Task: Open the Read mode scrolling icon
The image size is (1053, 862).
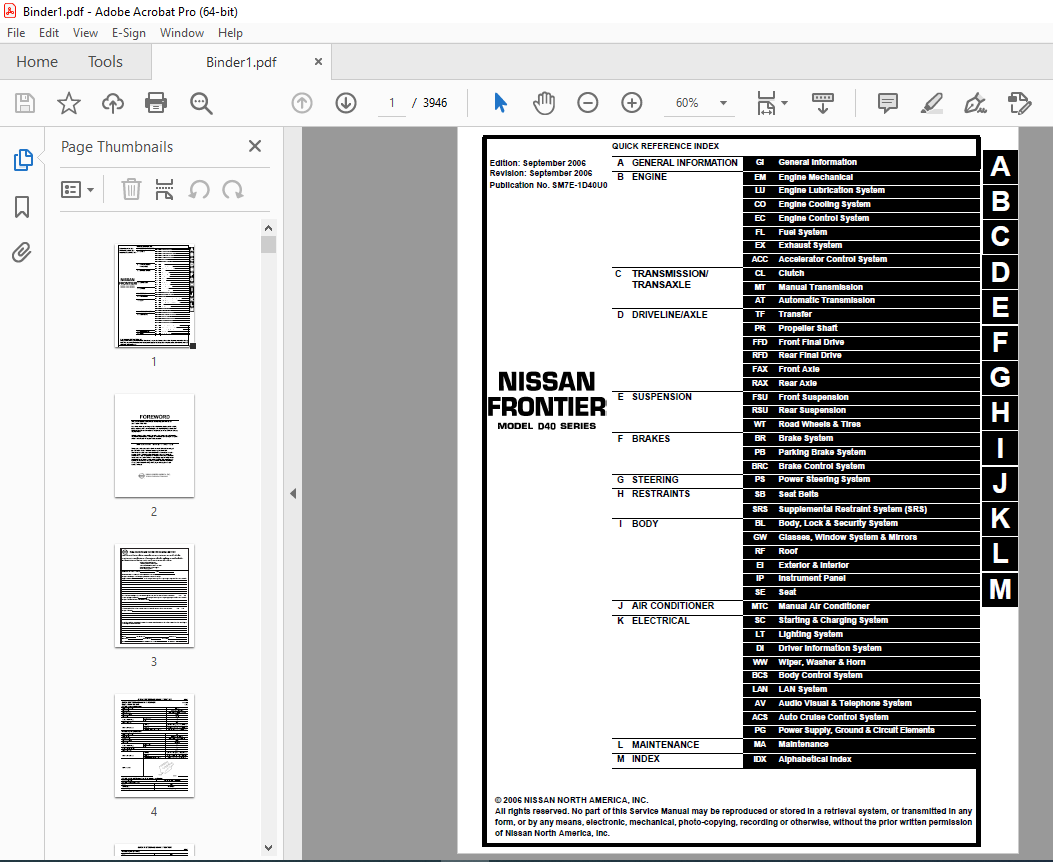Action: [x=823, y=103]
